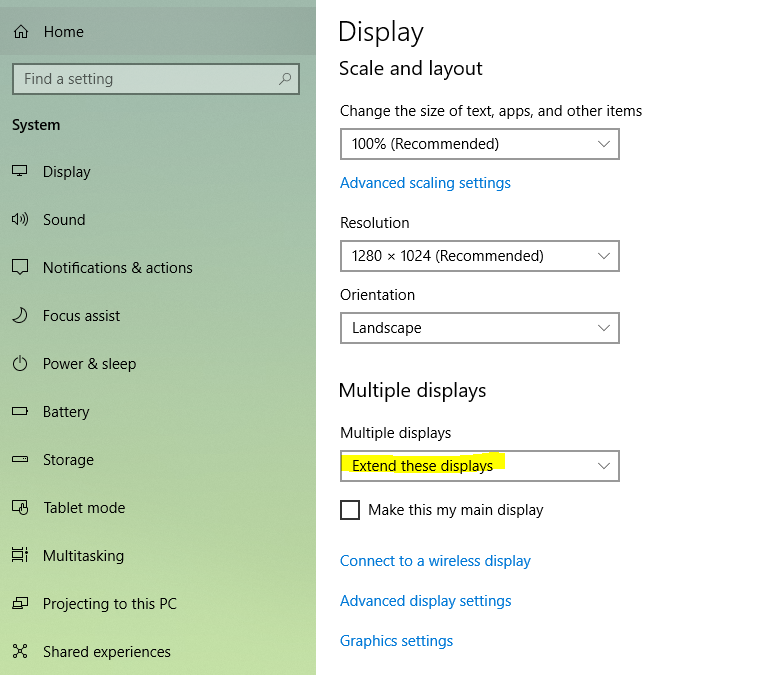The width and height of the screenshot is (775, 675).
Task: Open Advanced scaling settings link
Action: click(425, 183)
